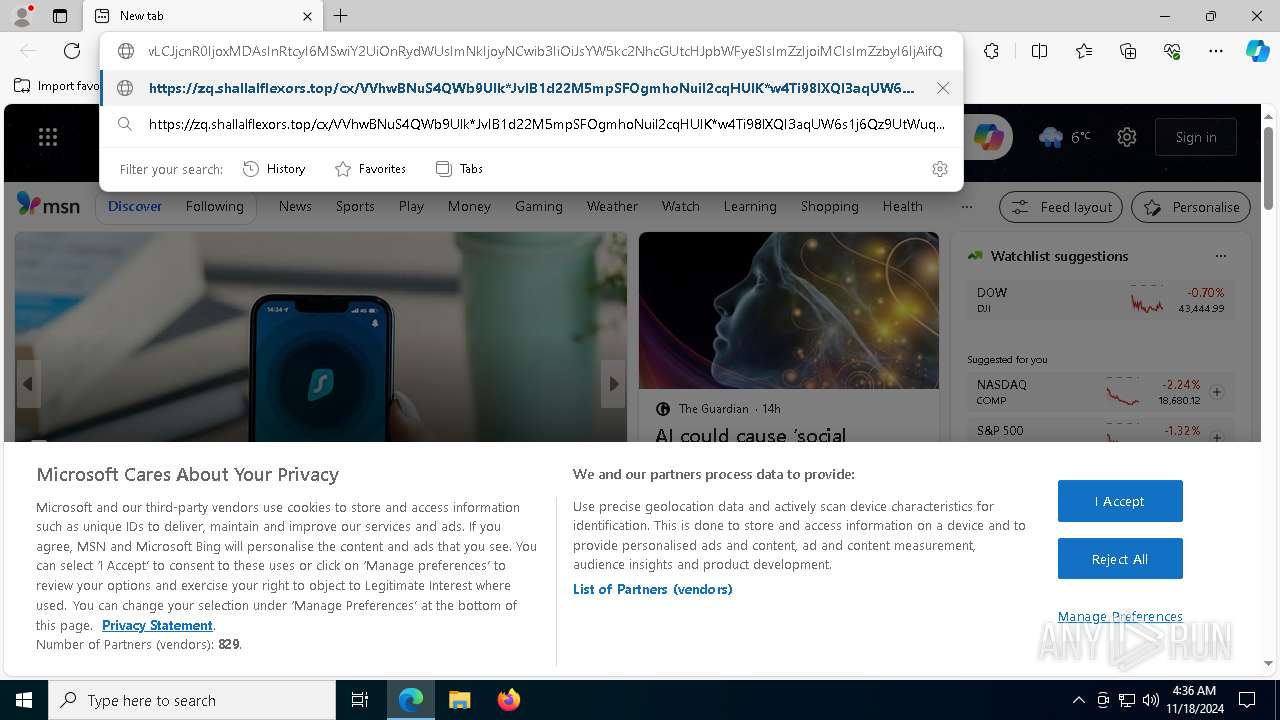Viewport: 1280px width, 720px height.
Task: Select the Discover feed tab
Action: point(135,206)
